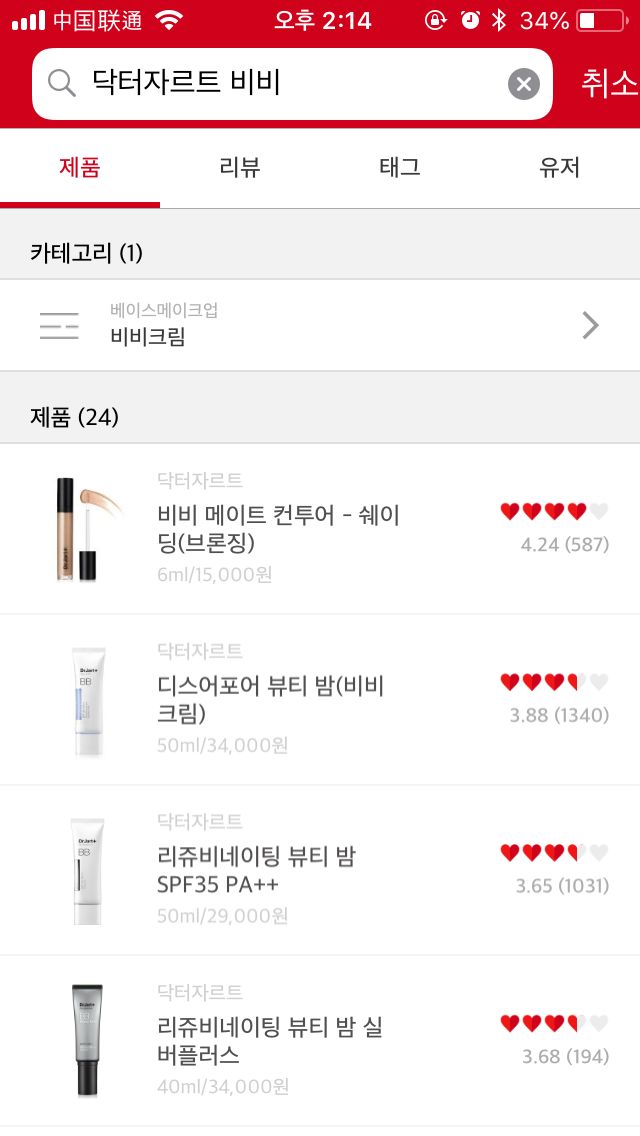The image size is (640, 1136).
Task: Open the 태그 tab
Action: [x=400, y=167]
